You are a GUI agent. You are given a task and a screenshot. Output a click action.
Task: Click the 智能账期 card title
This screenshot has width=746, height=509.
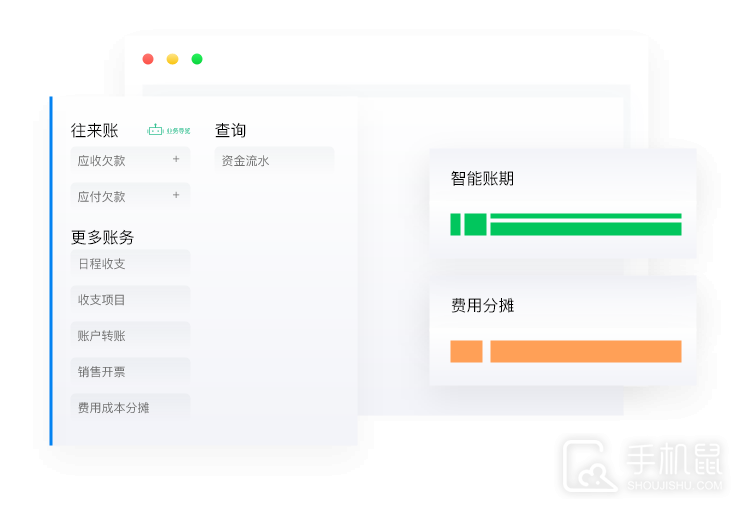tap(482, 179)
